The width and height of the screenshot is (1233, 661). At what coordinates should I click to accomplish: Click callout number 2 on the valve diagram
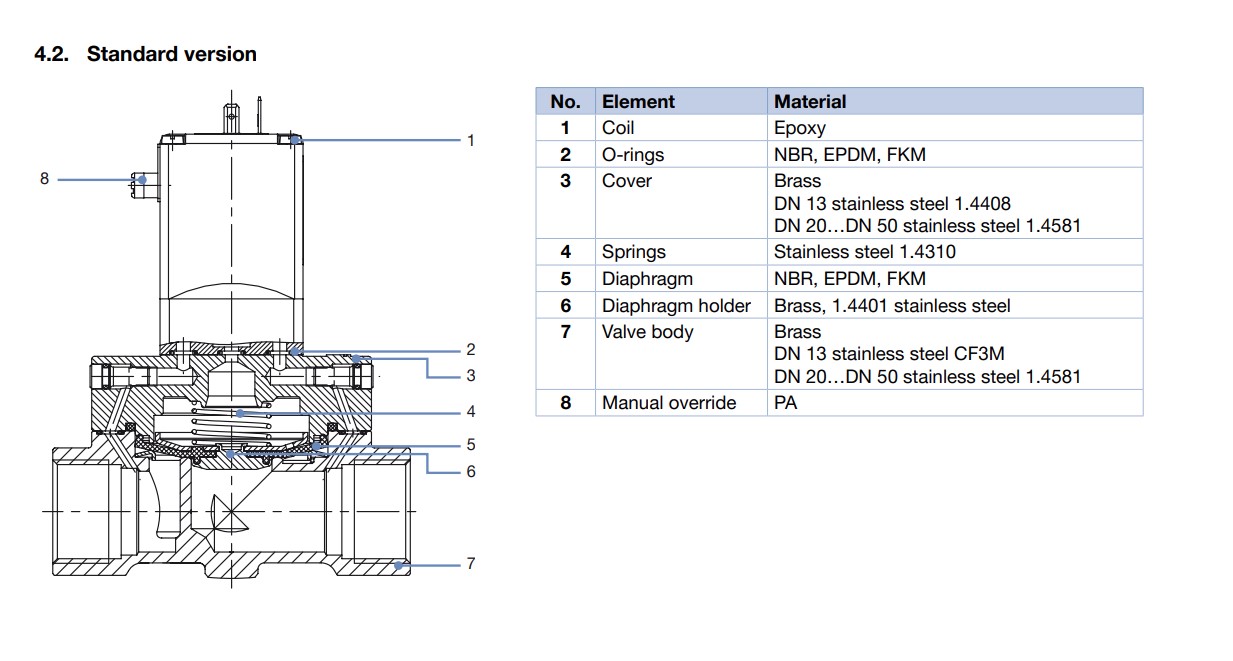pyautogui.click(x=471, y=350)
